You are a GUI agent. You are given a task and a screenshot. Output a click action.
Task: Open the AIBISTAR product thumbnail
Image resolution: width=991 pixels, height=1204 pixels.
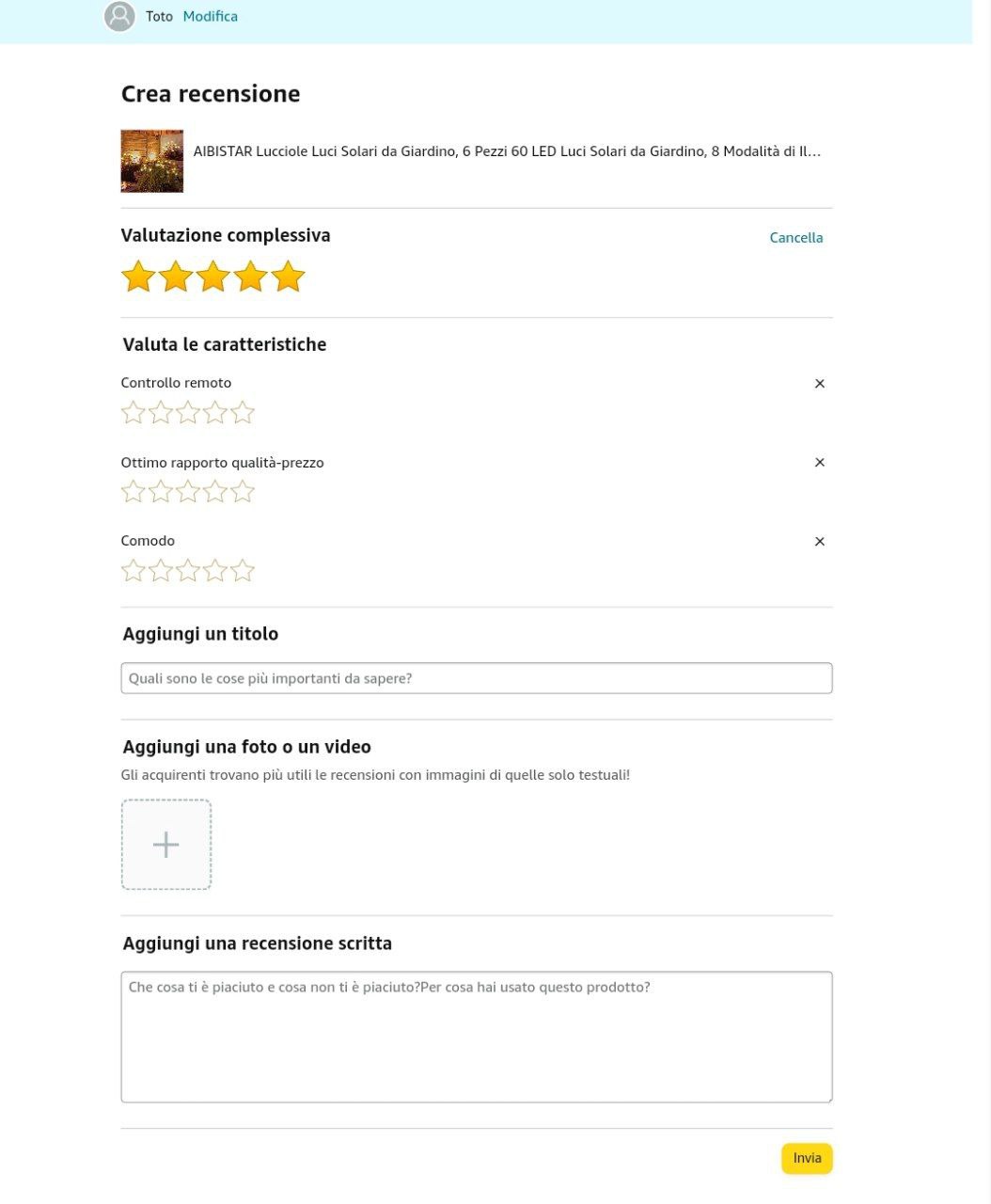(152, 161)
